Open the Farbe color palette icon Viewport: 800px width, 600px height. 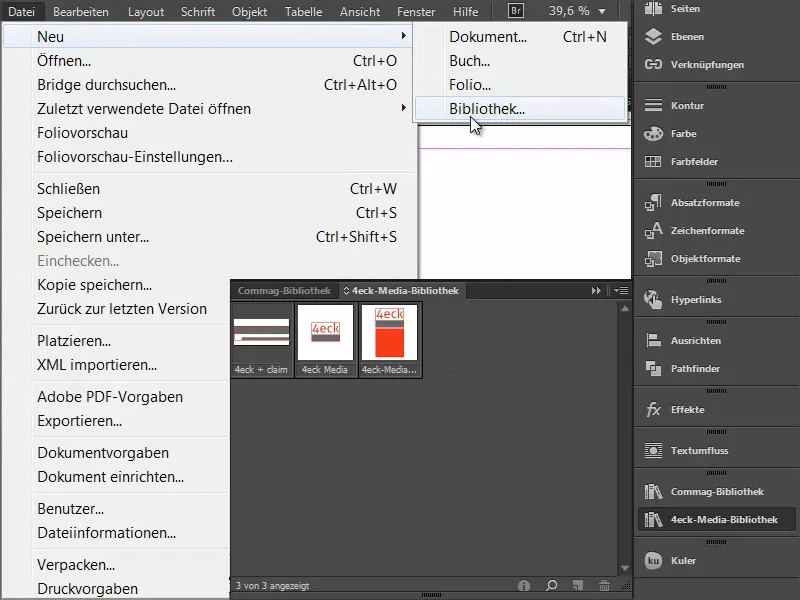653,133
